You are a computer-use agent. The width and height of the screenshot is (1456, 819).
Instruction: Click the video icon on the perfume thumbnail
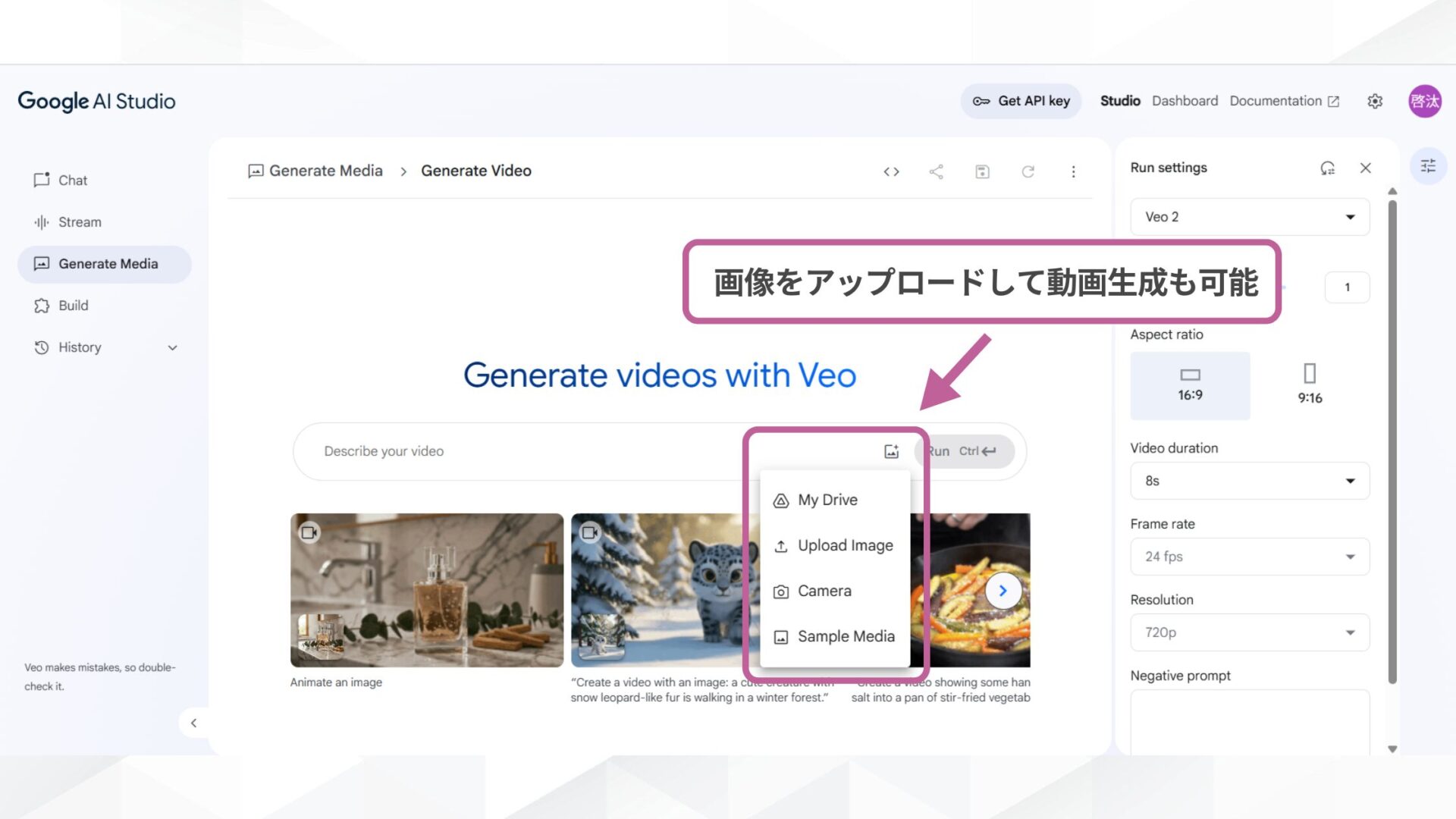[309, 532]
